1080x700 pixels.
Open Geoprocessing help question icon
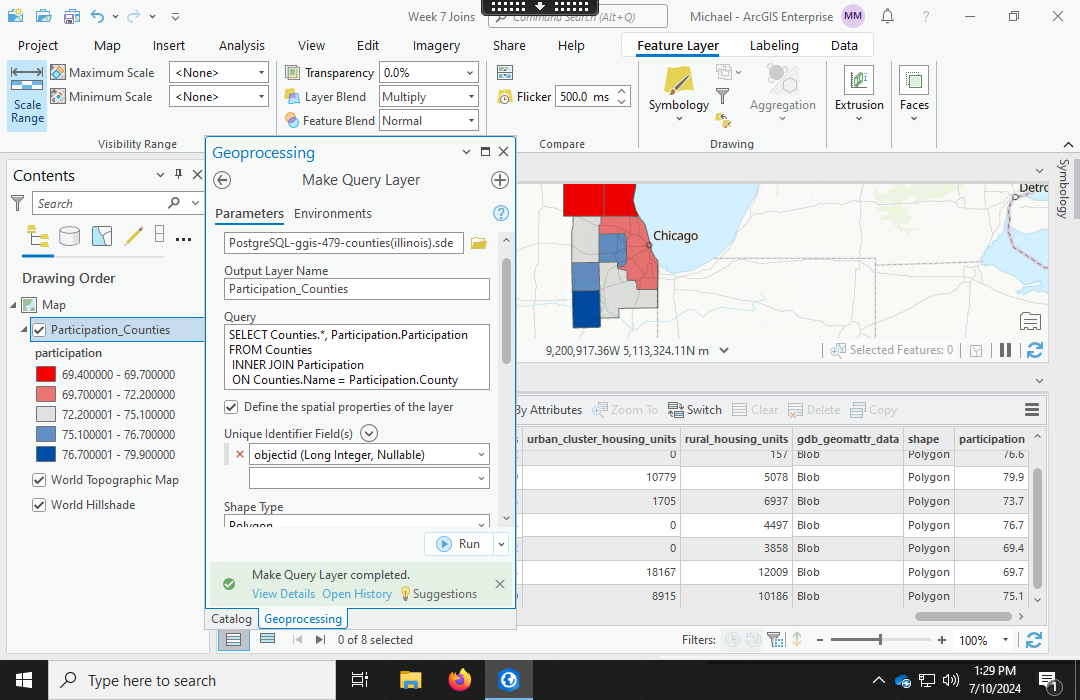[501, 214]
